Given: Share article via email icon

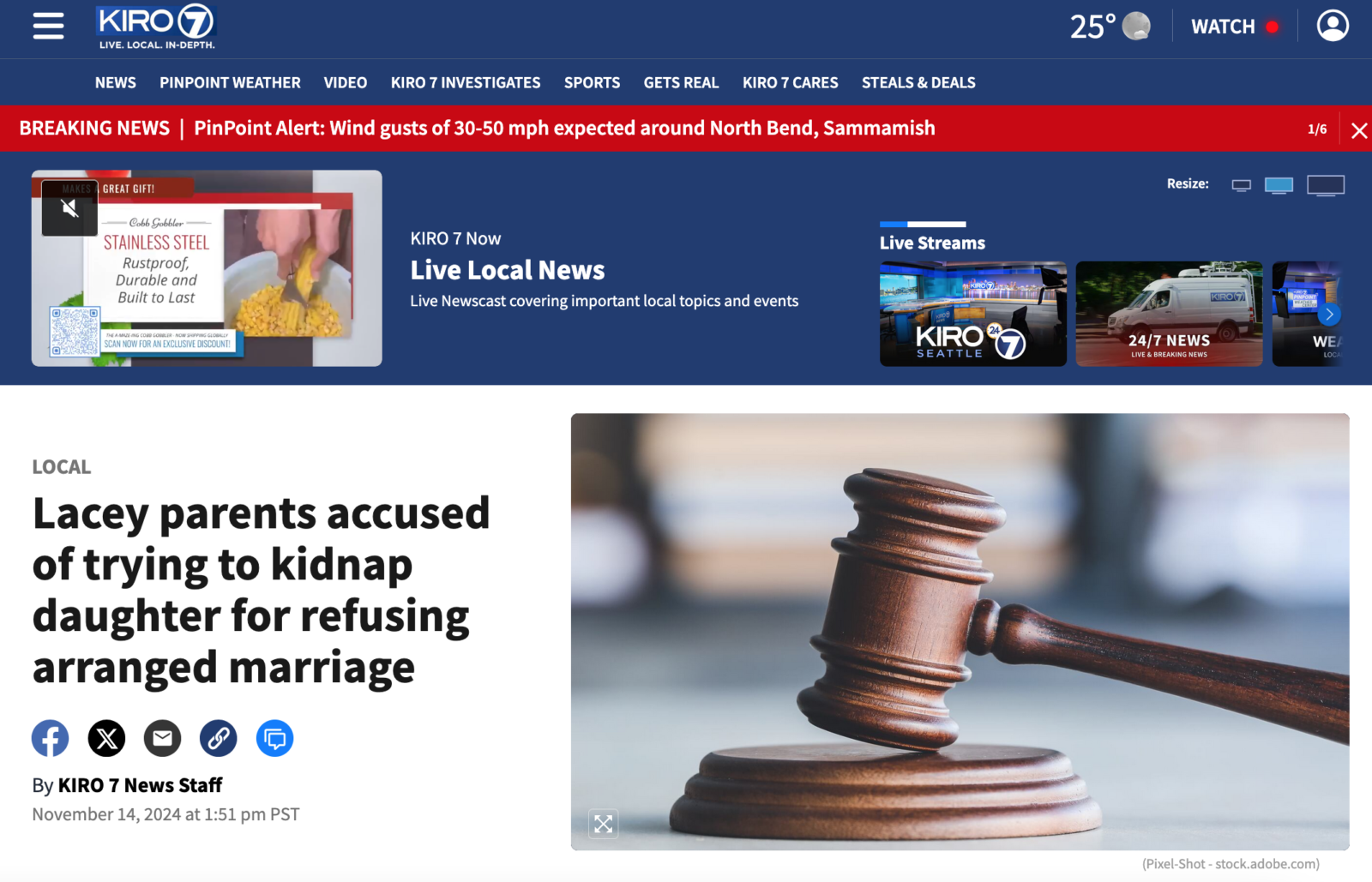Looking at the screenshot, I should [x=163, y=738].
